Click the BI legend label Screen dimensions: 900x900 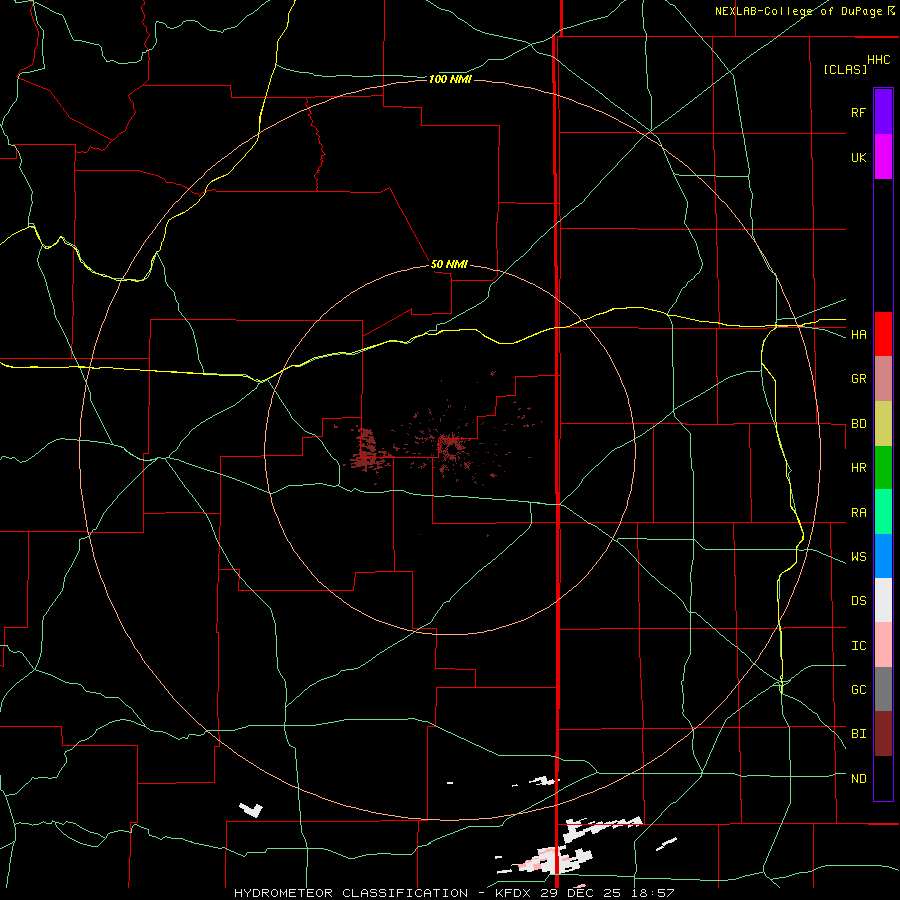coord(858,734)
